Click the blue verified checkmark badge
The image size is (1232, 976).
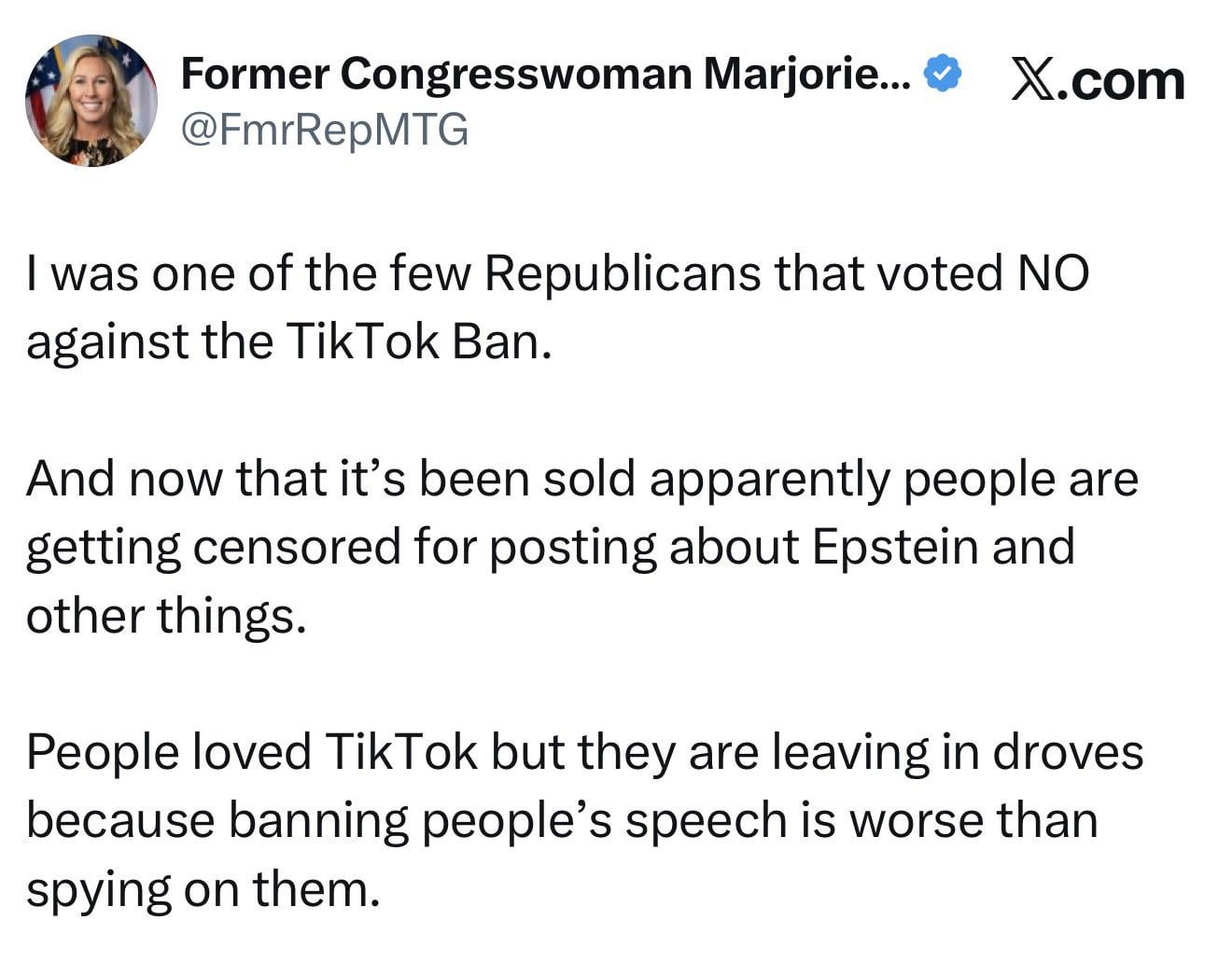pyautogui.click(x=943, y=74)
